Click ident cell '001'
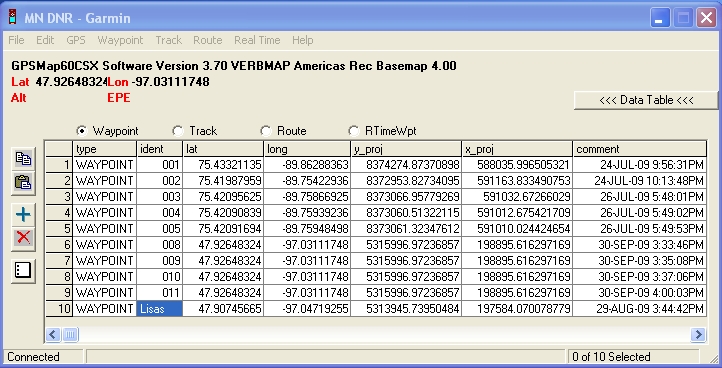Screen dimensions: 722x368 (x=160, y=165)
